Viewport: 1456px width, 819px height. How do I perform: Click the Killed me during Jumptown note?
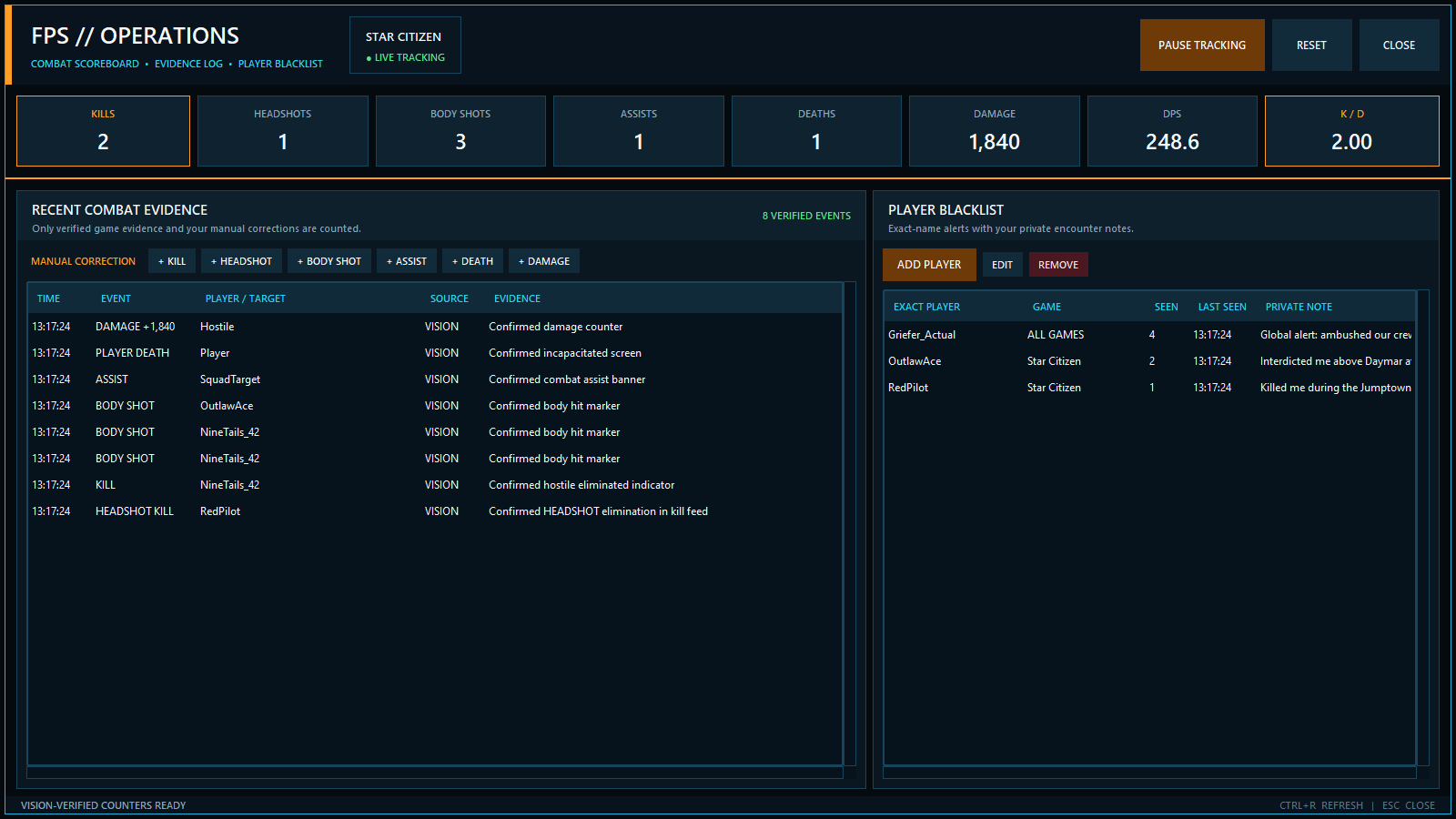[1336, 388]
